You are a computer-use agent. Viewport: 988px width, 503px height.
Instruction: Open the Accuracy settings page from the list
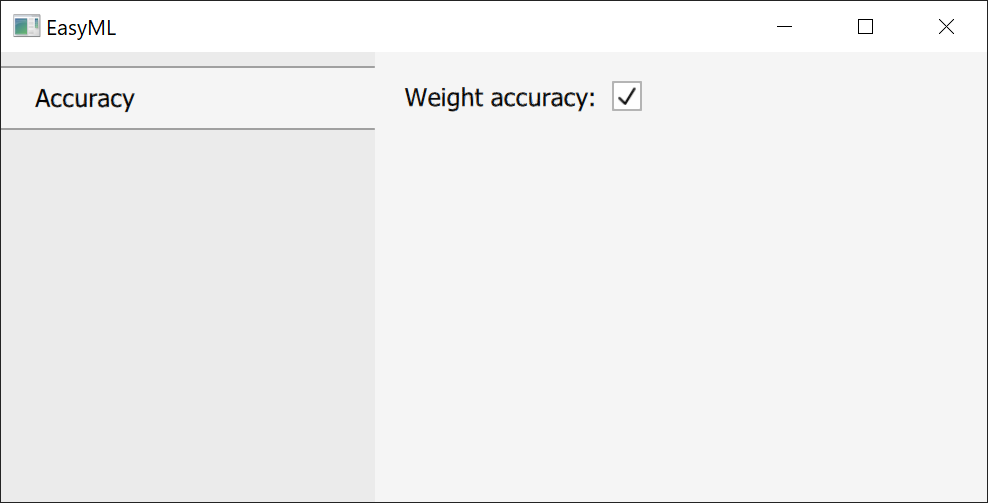[85, 98]
